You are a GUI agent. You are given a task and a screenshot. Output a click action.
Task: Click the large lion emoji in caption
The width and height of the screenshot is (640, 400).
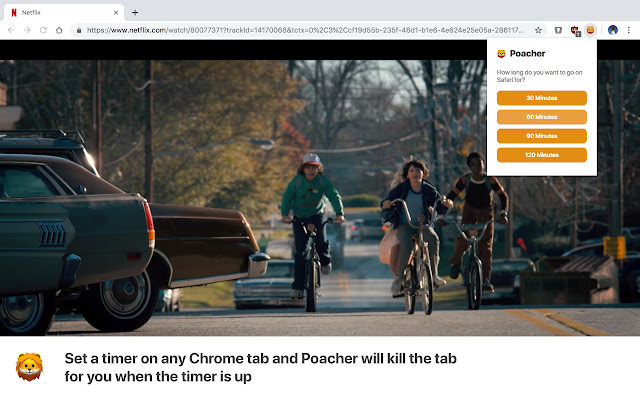29,367
